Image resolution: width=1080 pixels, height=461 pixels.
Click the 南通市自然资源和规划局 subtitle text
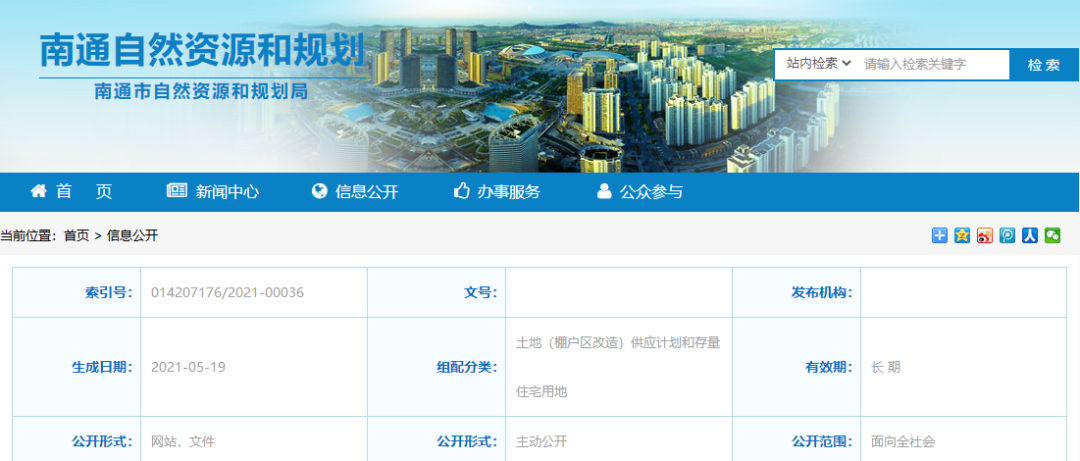point(201,91)
